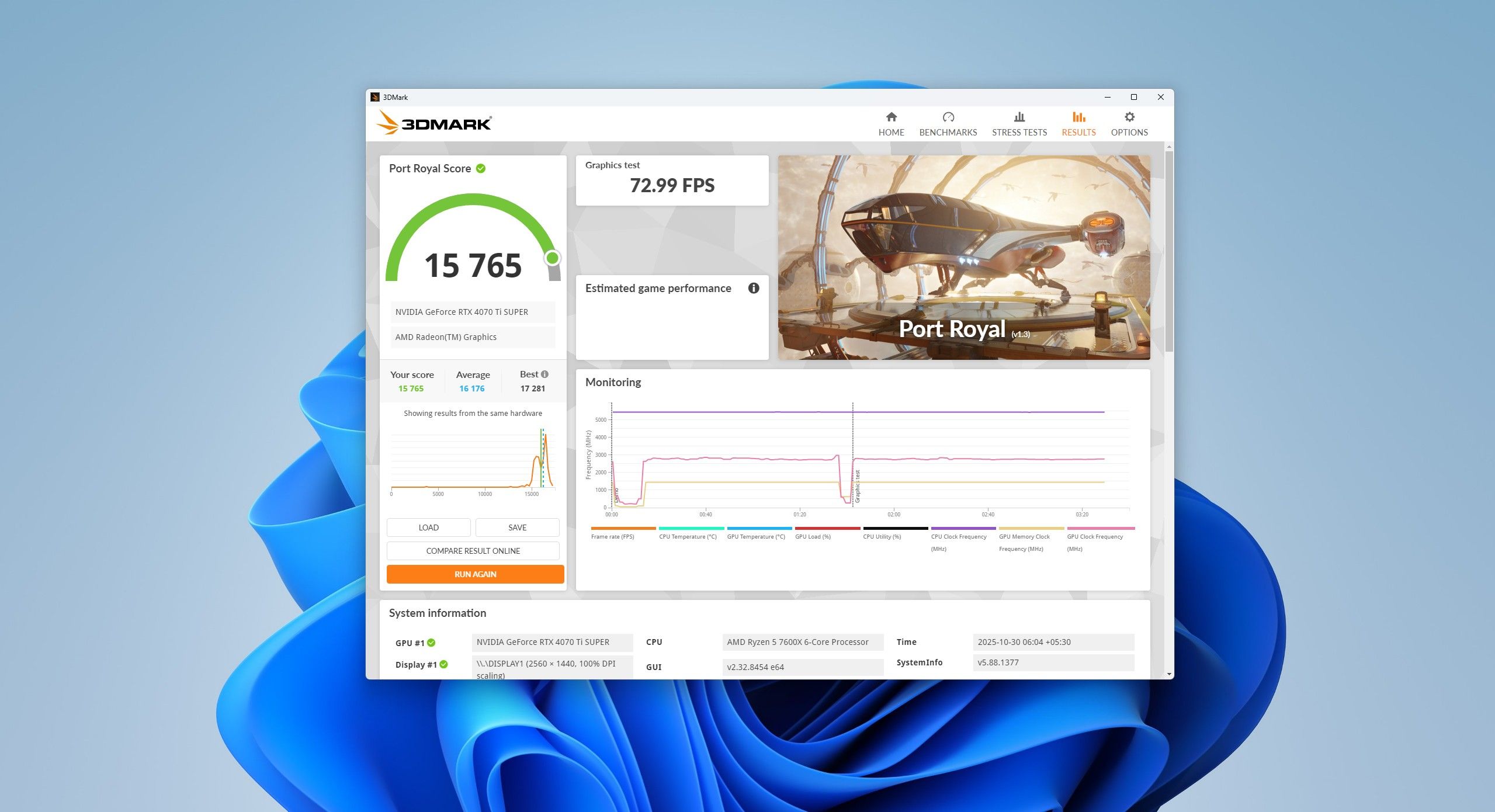Switch to STRESS TESTS tab

click(x=1019, y=124)
